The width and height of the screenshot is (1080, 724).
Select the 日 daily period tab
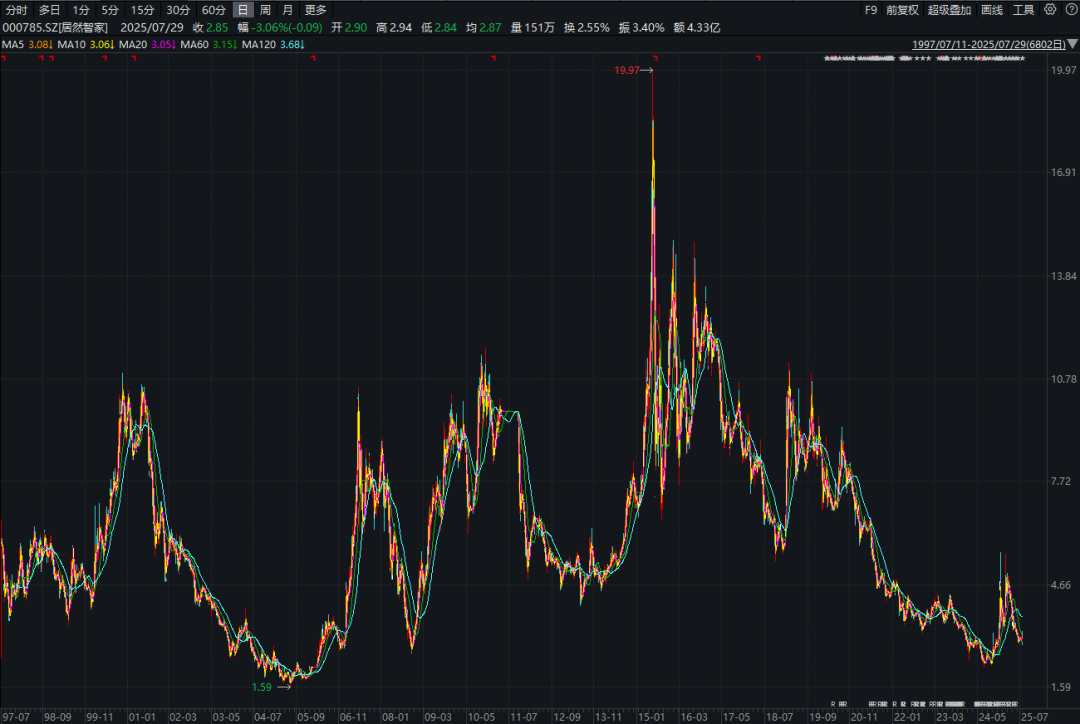[x=243, y=10]
